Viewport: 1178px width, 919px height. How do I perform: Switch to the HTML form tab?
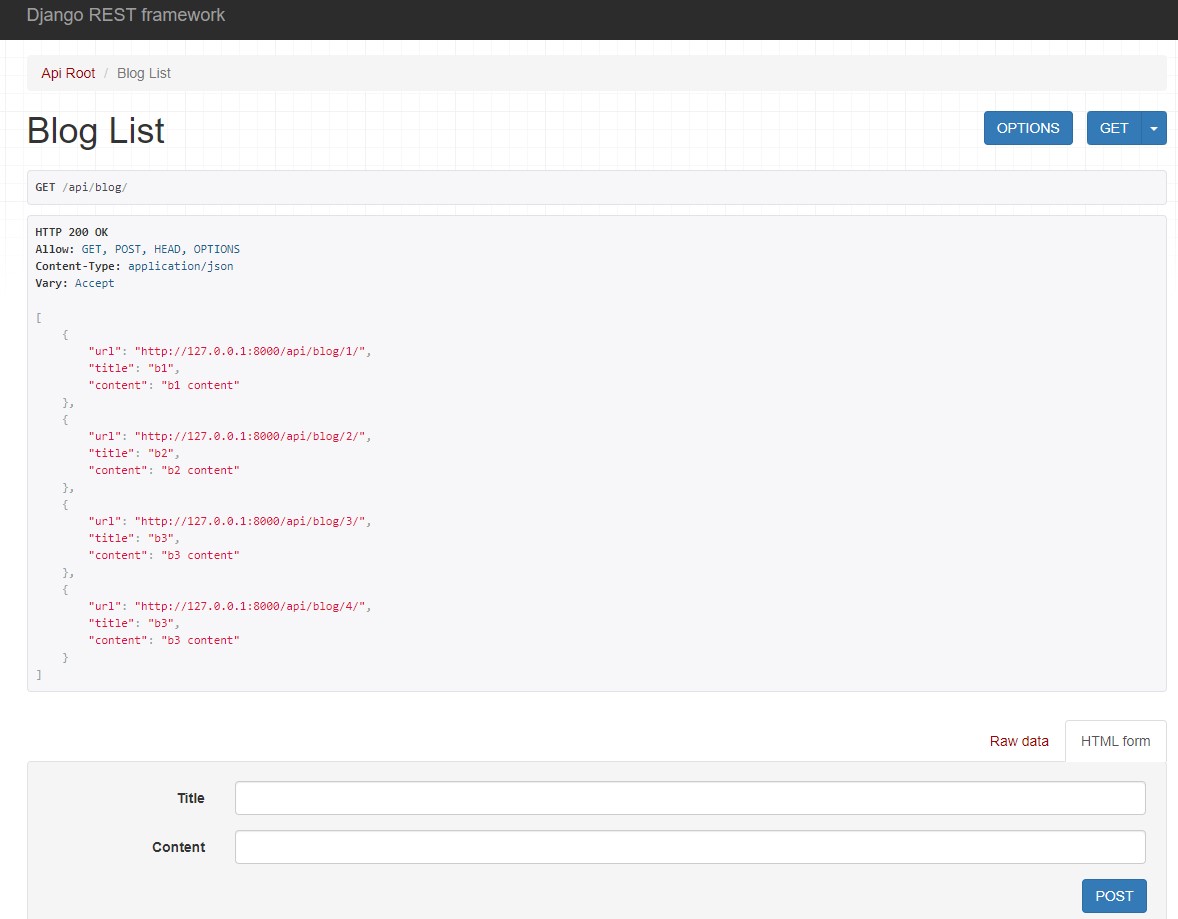(1116, 741)
